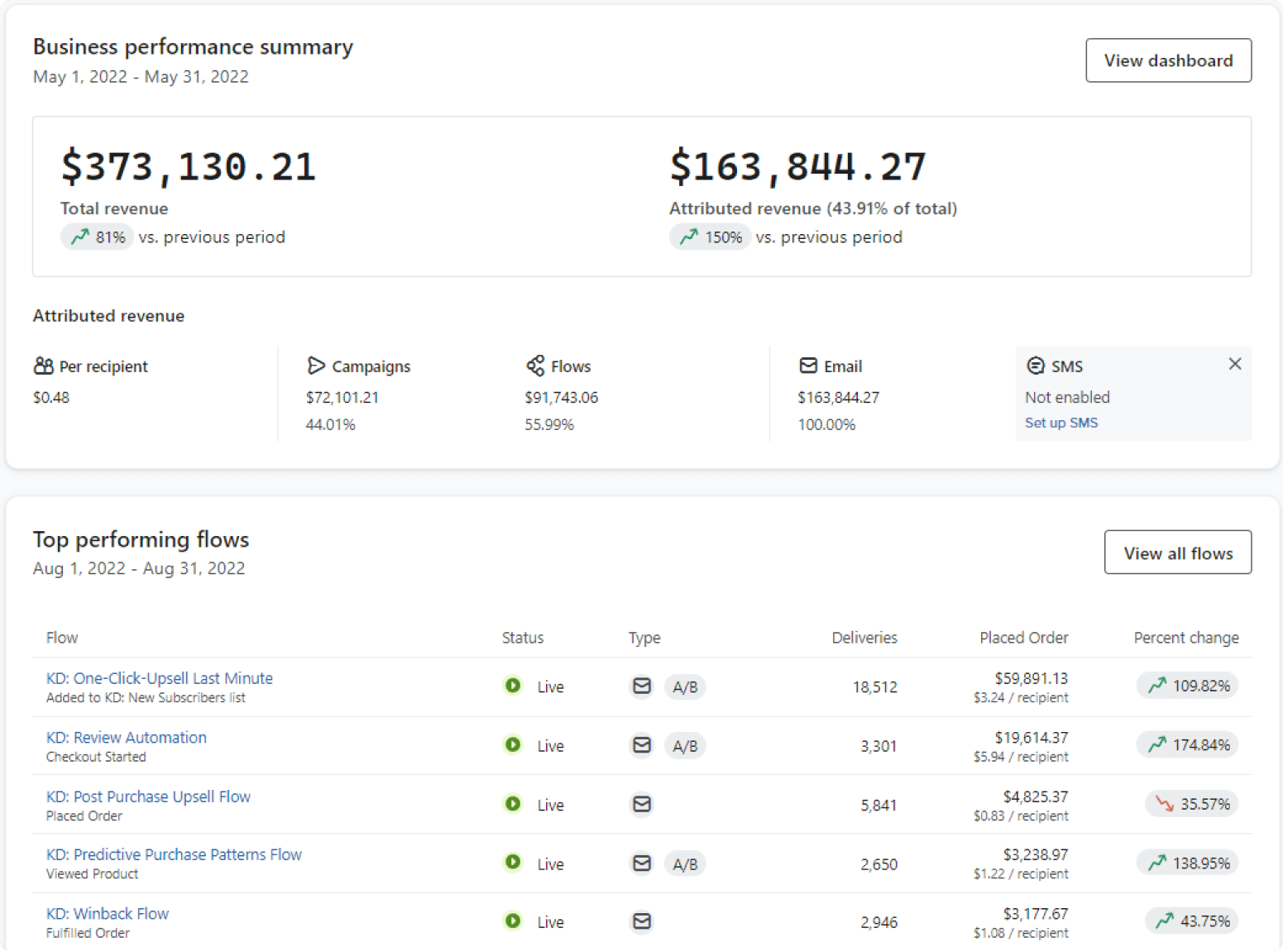The height and width of the screenshot is (952, 1283).
Task: Click the $4,825.37 placed order amount
Action: click(1036, 797)
